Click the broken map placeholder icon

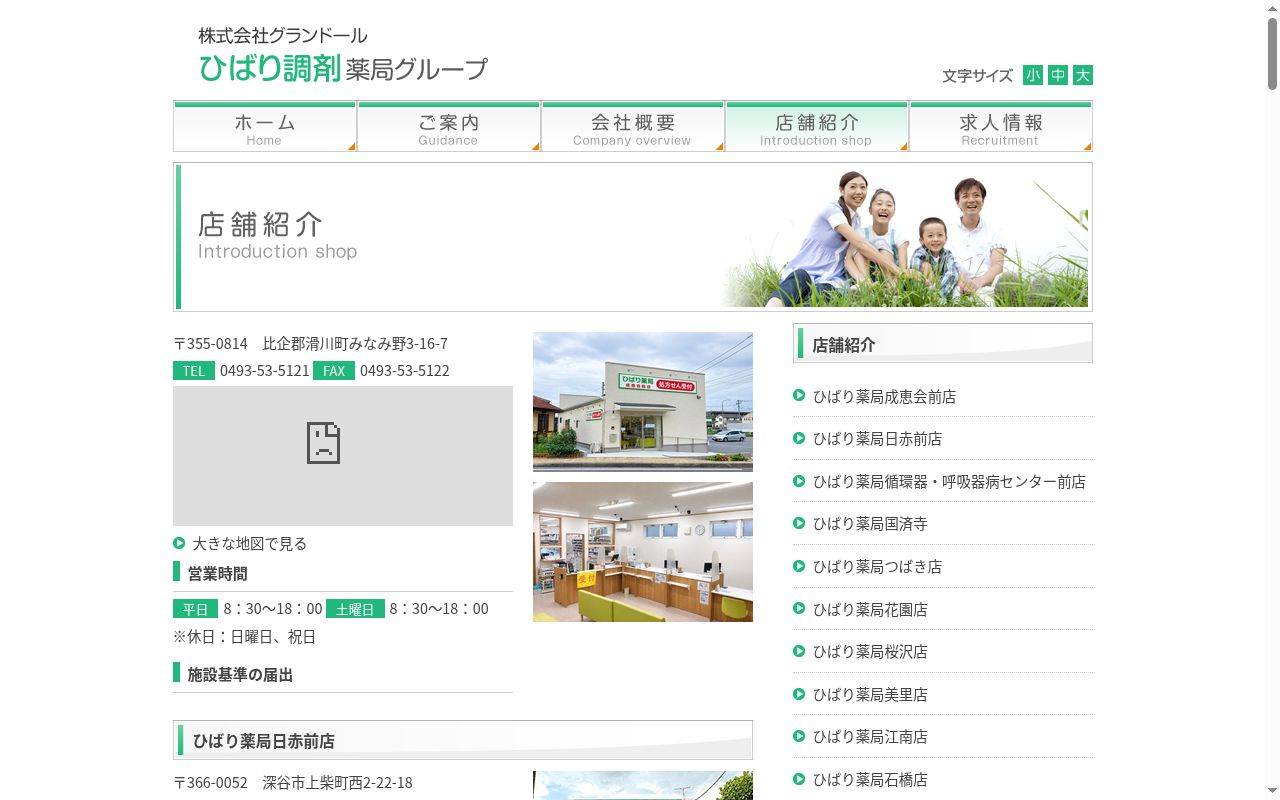click(323, 443)
